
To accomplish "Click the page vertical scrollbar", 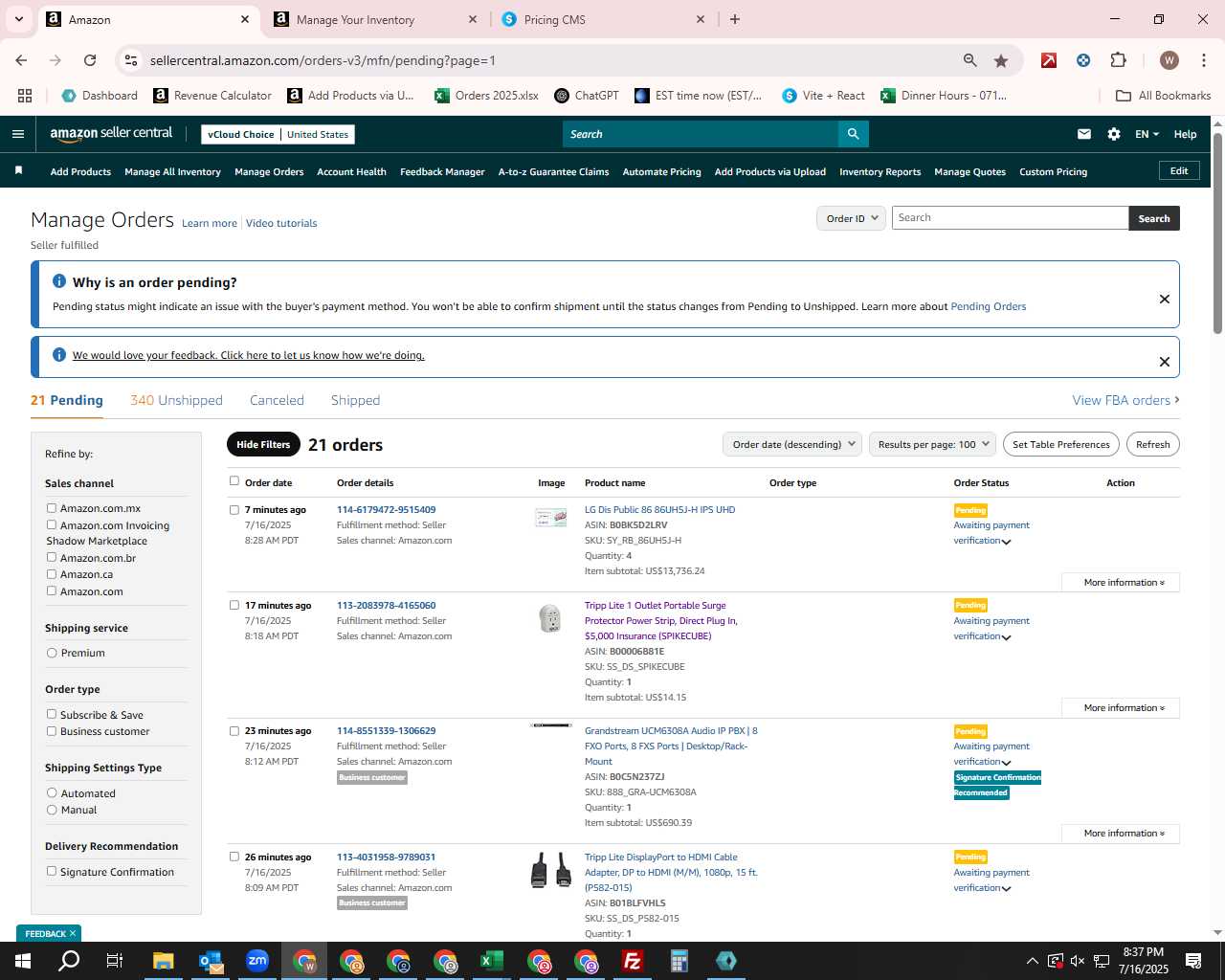I will (1217, 234).
